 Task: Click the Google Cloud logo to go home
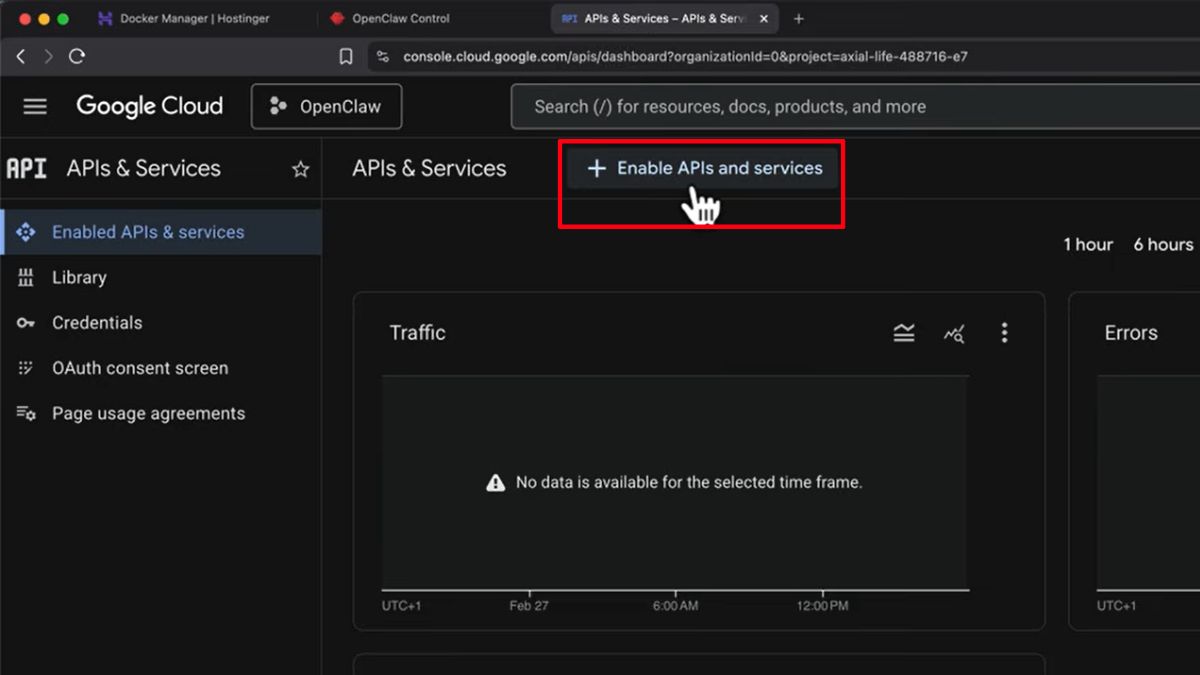[149, 106]
